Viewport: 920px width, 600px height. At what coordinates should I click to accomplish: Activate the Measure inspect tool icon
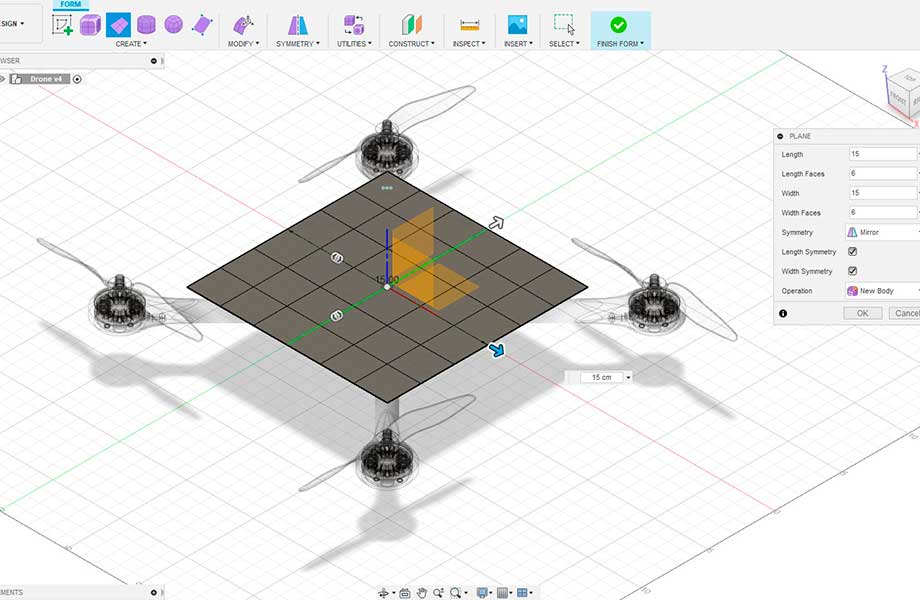(469, 25)
